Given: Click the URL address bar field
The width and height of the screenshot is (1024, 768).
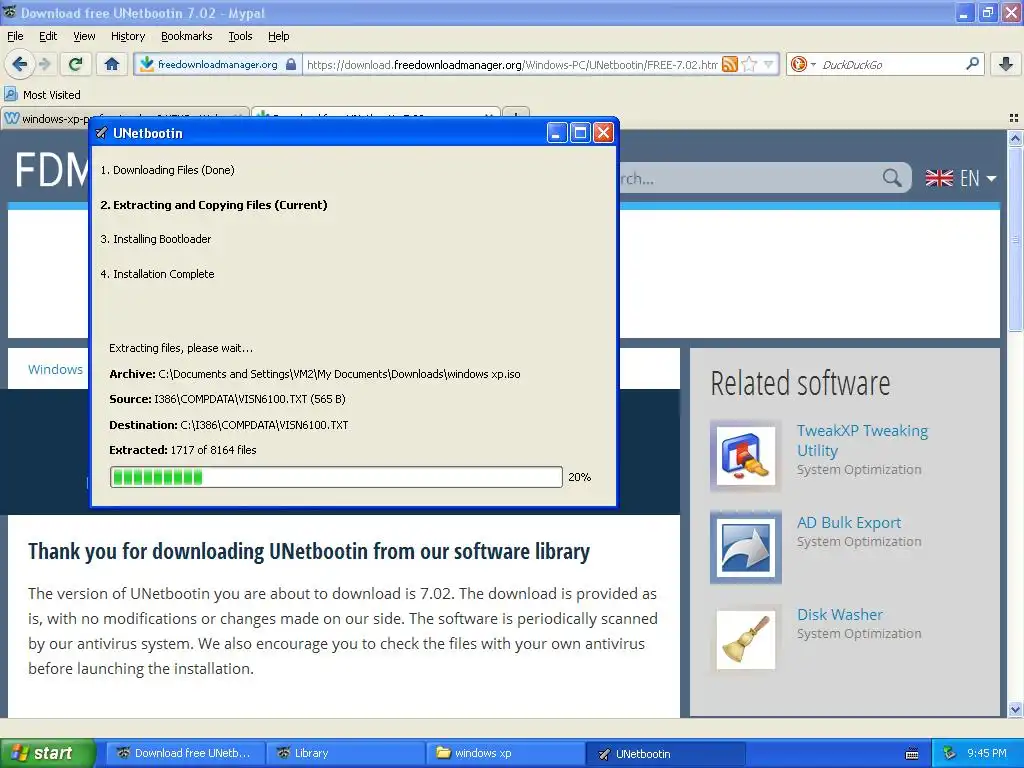Looking at the screenshot, I should tap(511, 64).
